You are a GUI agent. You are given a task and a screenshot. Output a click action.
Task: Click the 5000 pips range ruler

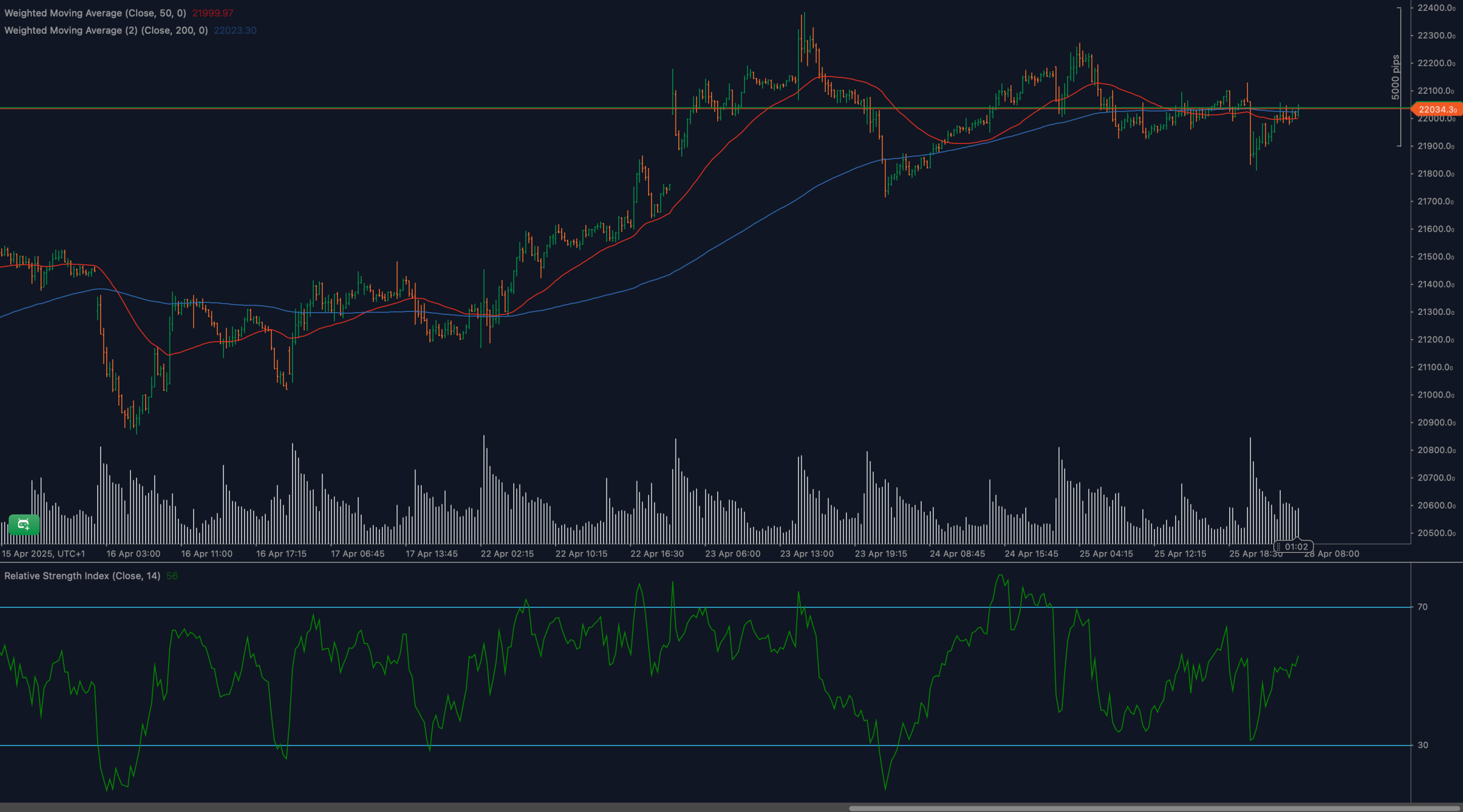[x=1397, y=77]
